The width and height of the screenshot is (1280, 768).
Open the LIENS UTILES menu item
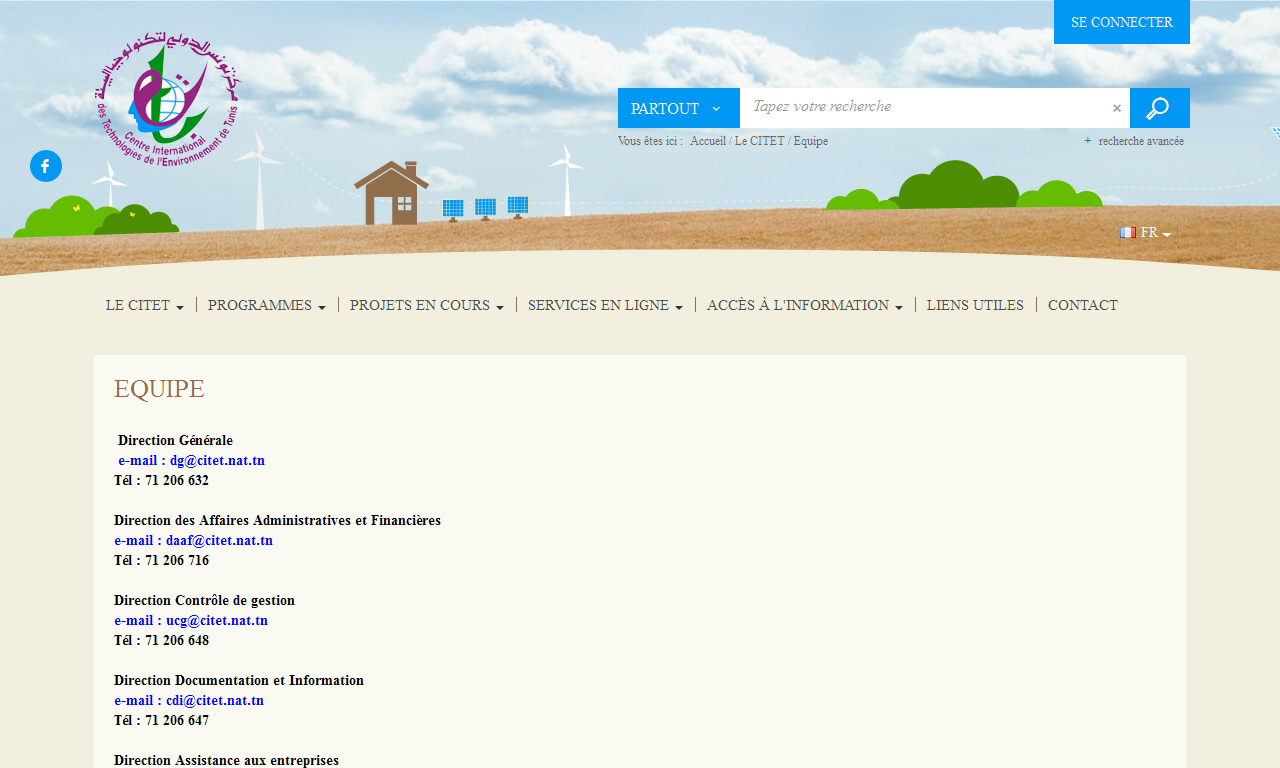click(975, 305)
